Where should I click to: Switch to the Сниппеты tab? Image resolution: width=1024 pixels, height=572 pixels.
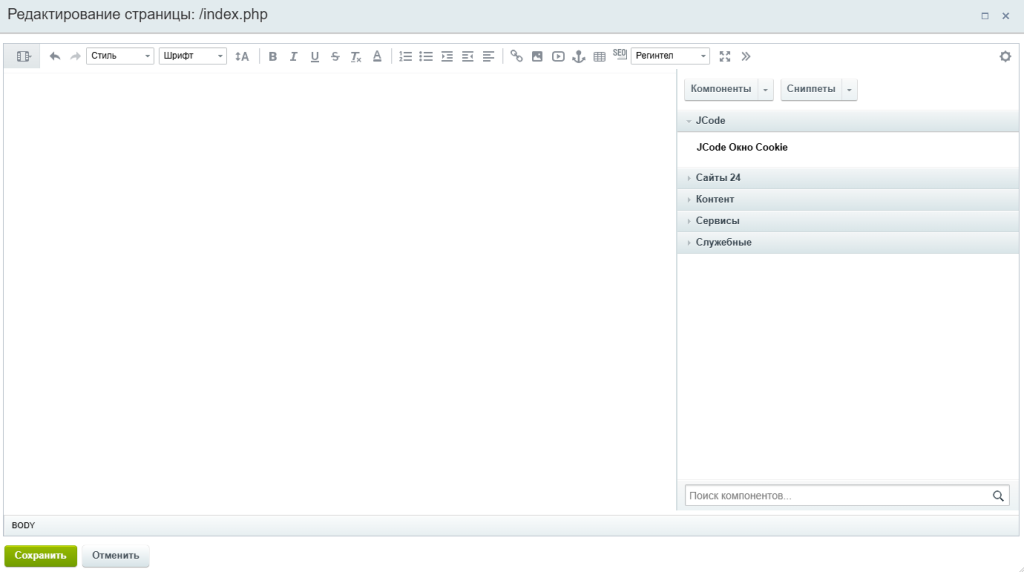(810, 90)
